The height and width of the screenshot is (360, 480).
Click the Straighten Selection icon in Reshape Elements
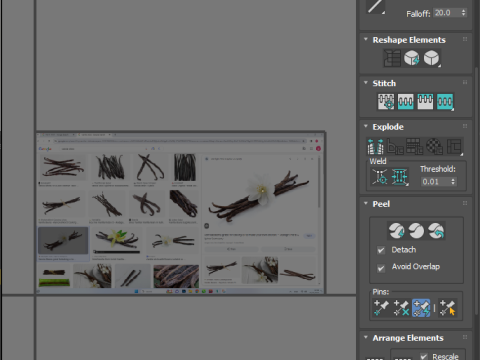(x=392, y=58)
